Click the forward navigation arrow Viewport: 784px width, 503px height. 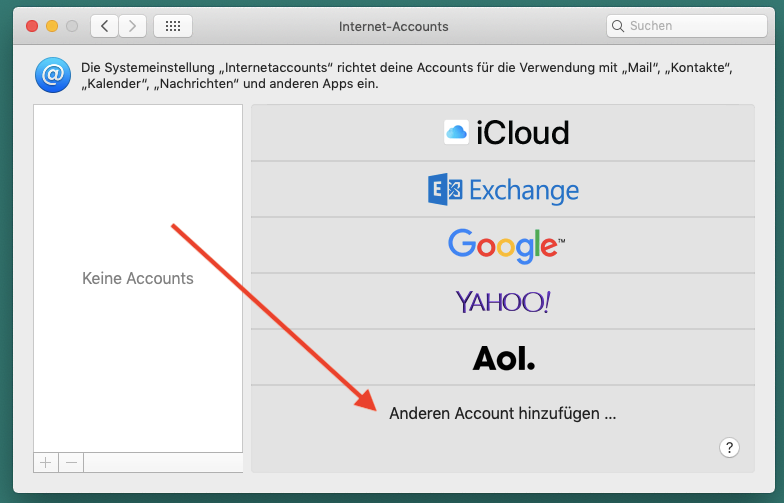coord(133,26)
